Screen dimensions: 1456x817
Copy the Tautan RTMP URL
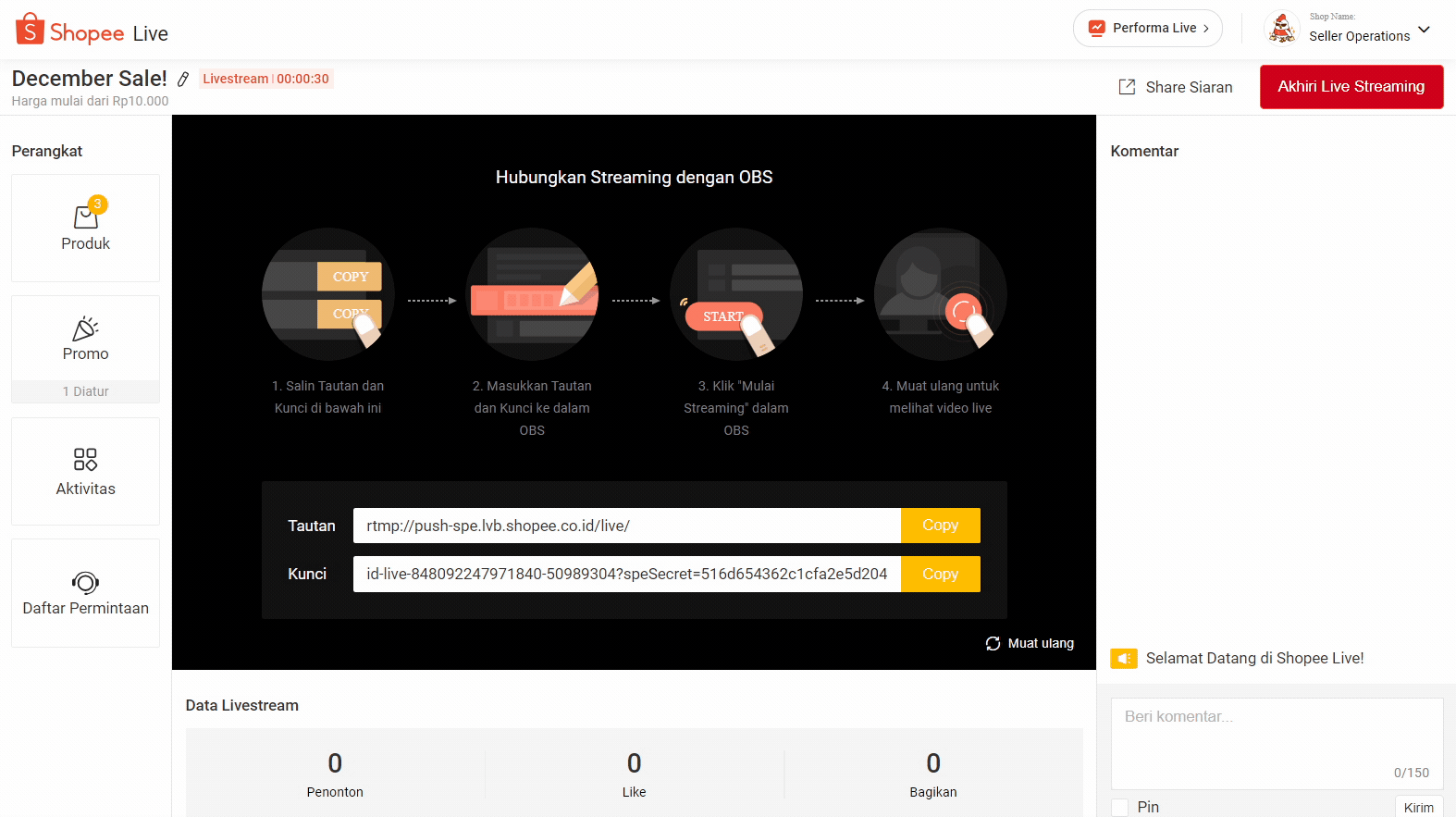pos(941,526)
